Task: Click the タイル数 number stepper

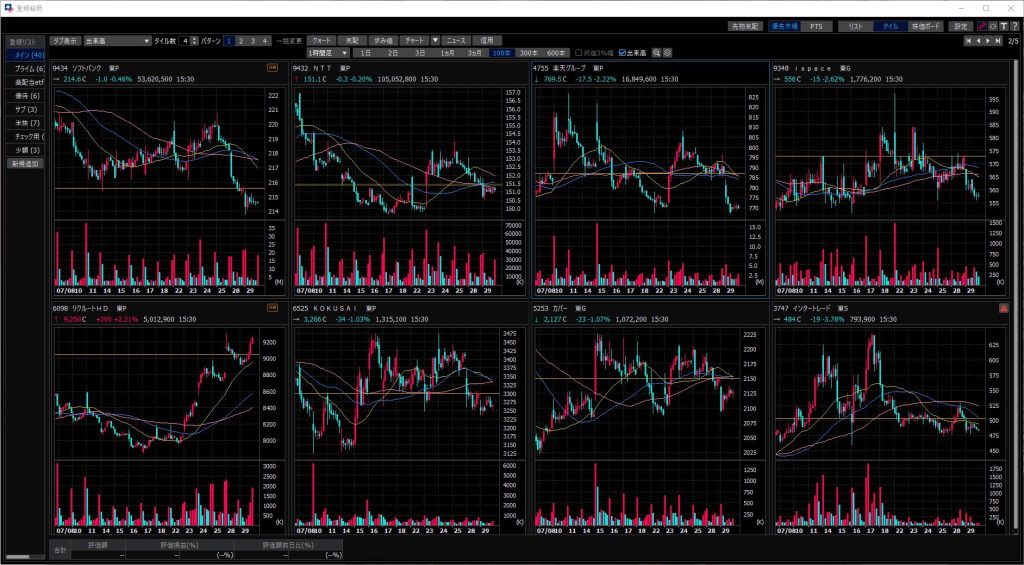Action: [186, 41]
